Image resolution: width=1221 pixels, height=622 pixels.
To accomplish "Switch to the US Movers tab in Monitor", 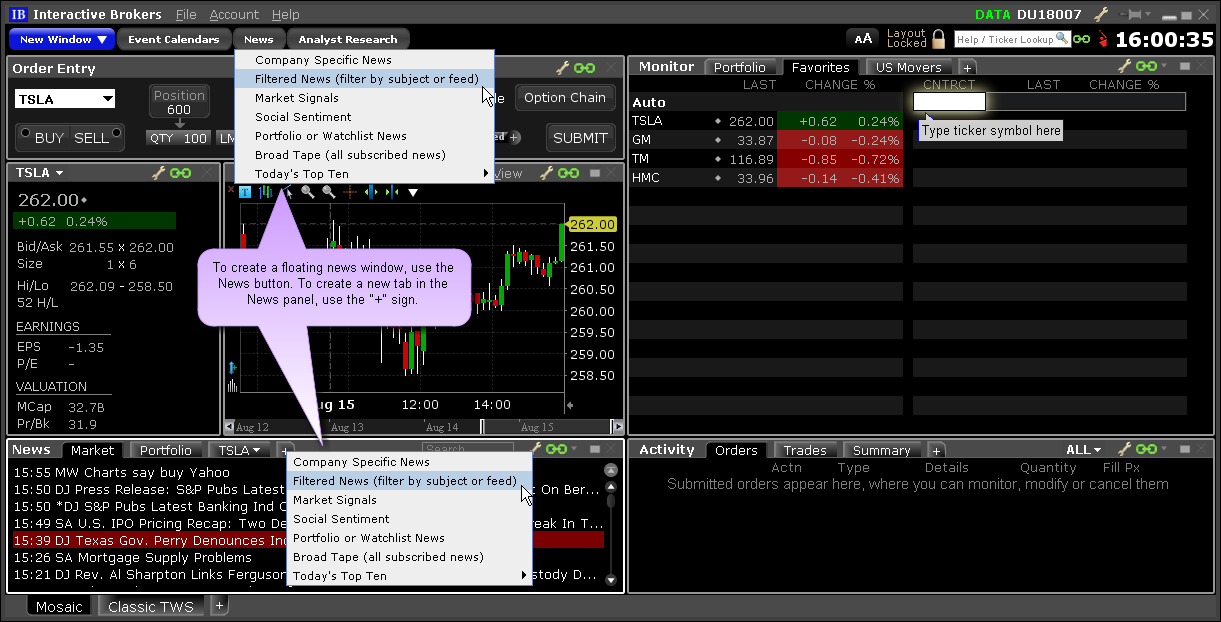I will tap(908, 68).
